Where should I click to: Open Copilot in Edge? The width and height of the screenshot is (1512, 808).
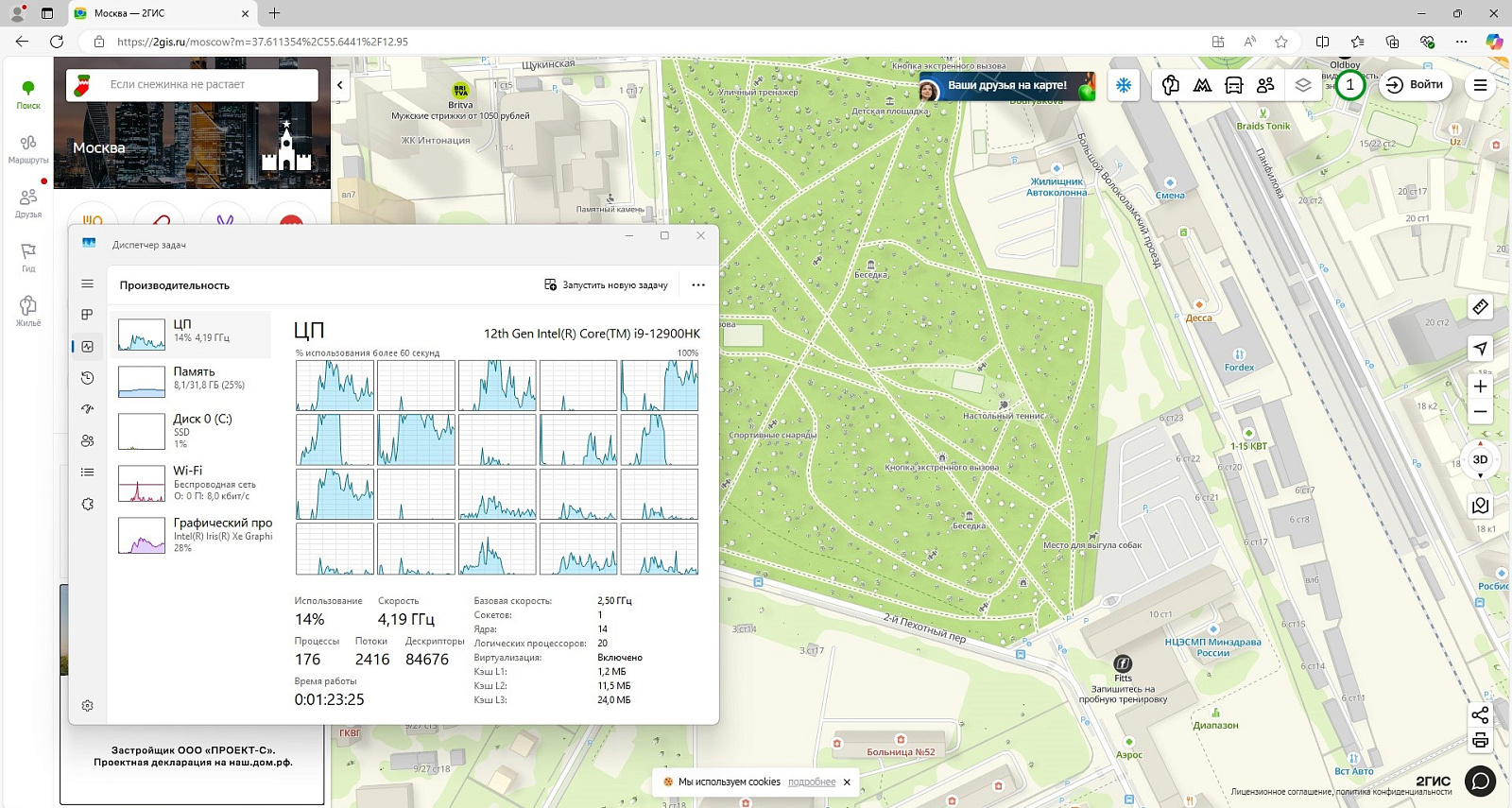1494,42
